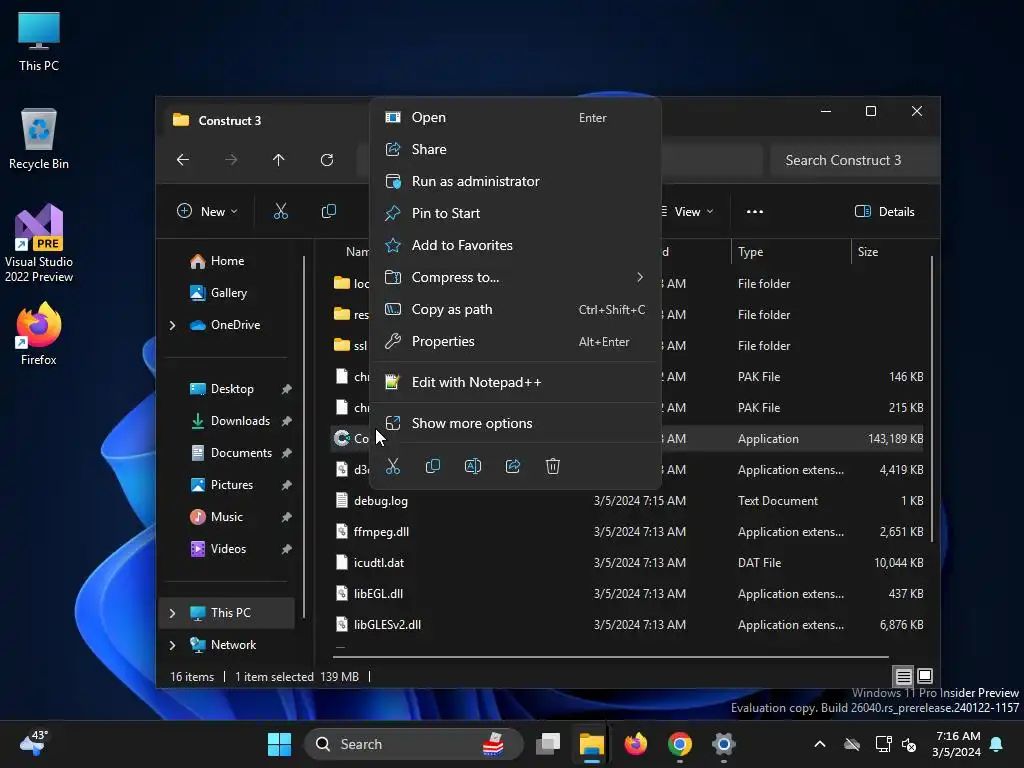Click the Copy icon in the context menu
1024x768 pixels.
[x=432, y=466]
